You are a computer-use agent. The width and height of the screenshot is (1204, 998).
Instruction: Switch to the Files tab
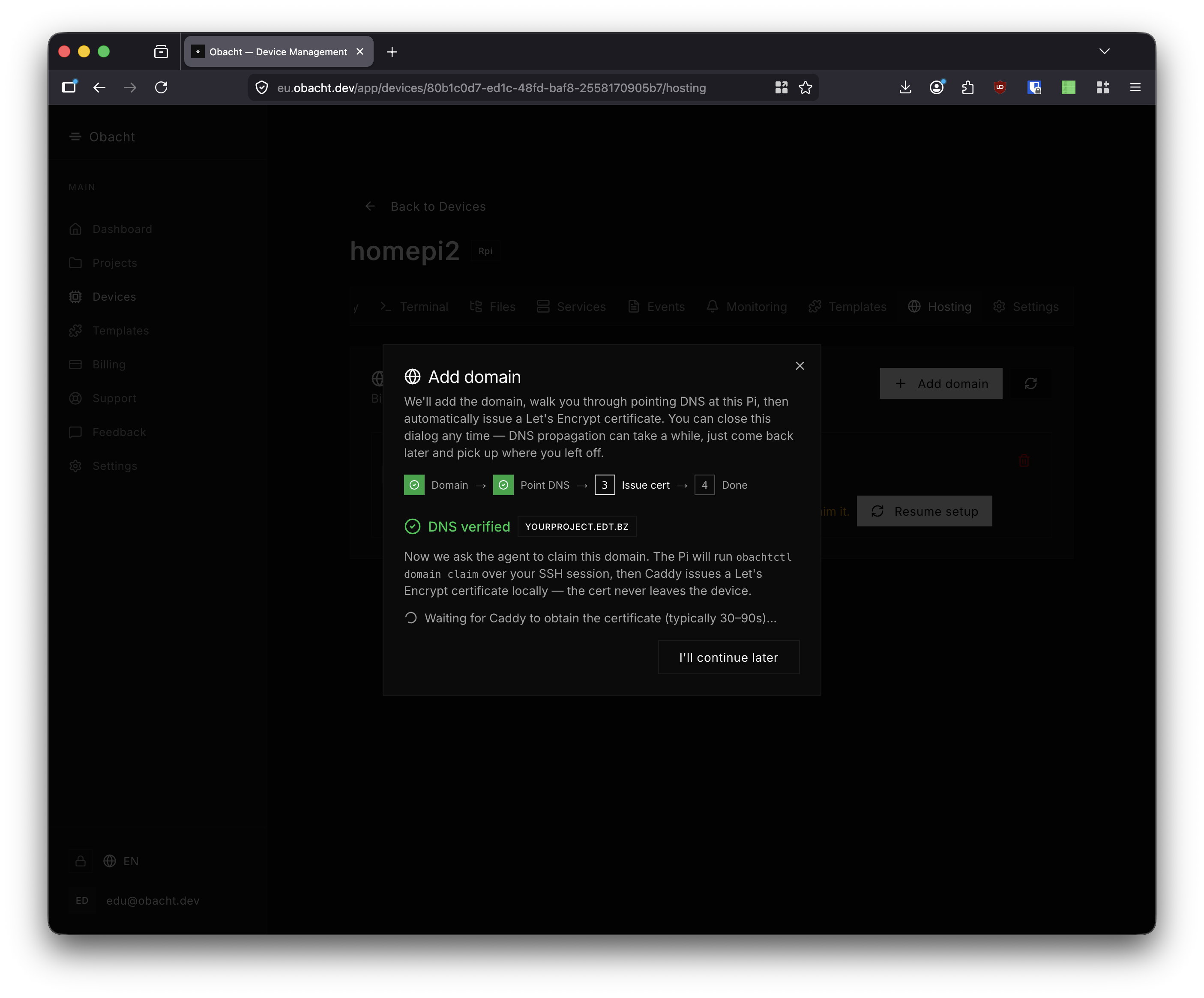coord(493,307)
